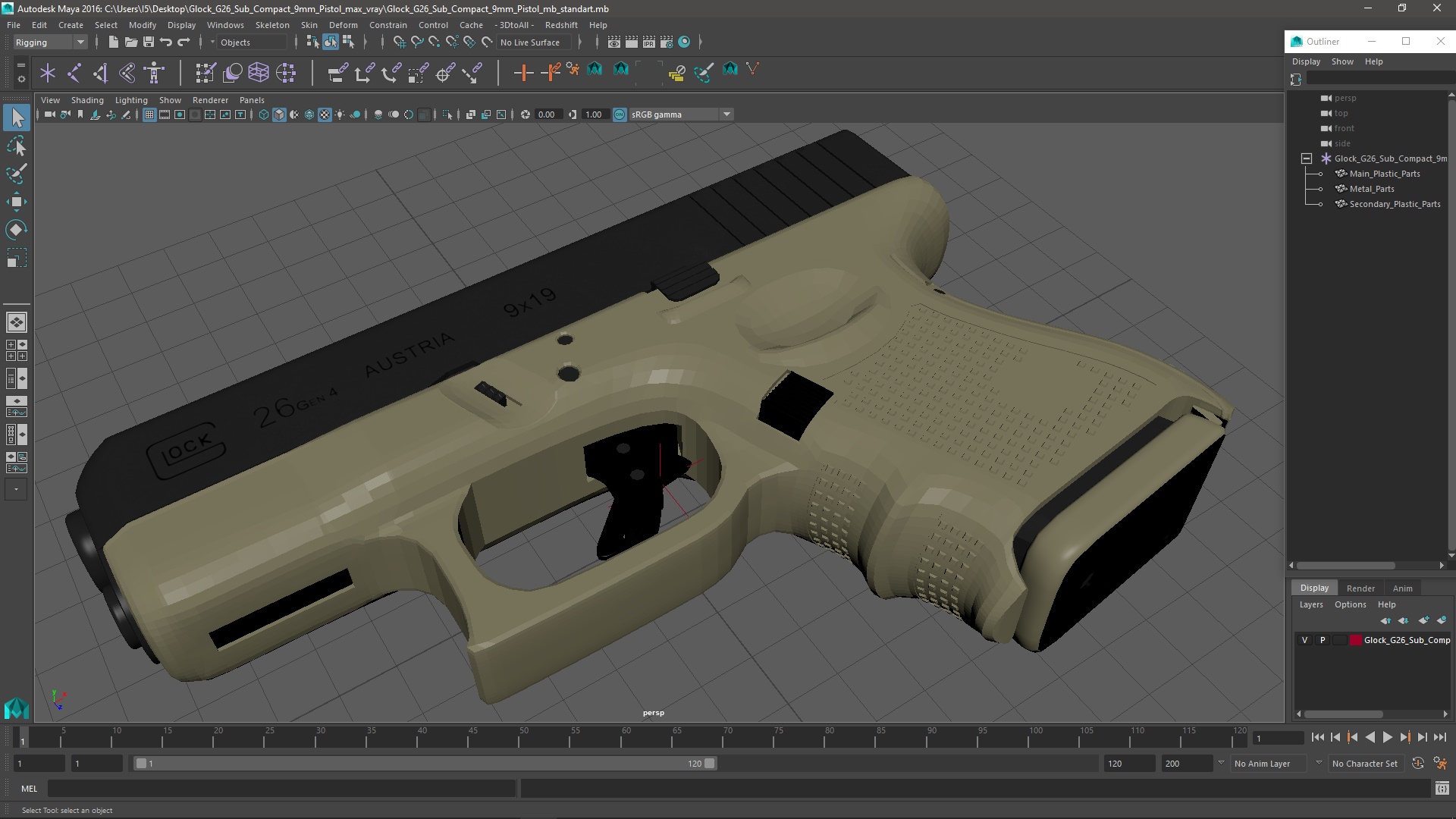Open Layer Editor Options menu
This screenshot has width=1456, height=819.
point(1350,604)
